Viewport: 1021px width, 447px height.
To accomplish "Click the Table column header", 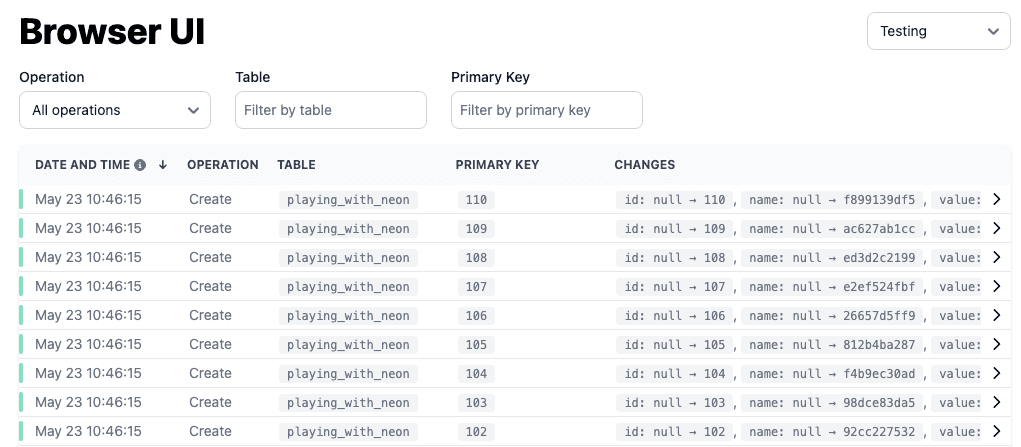I will click(x=296, y=165).
